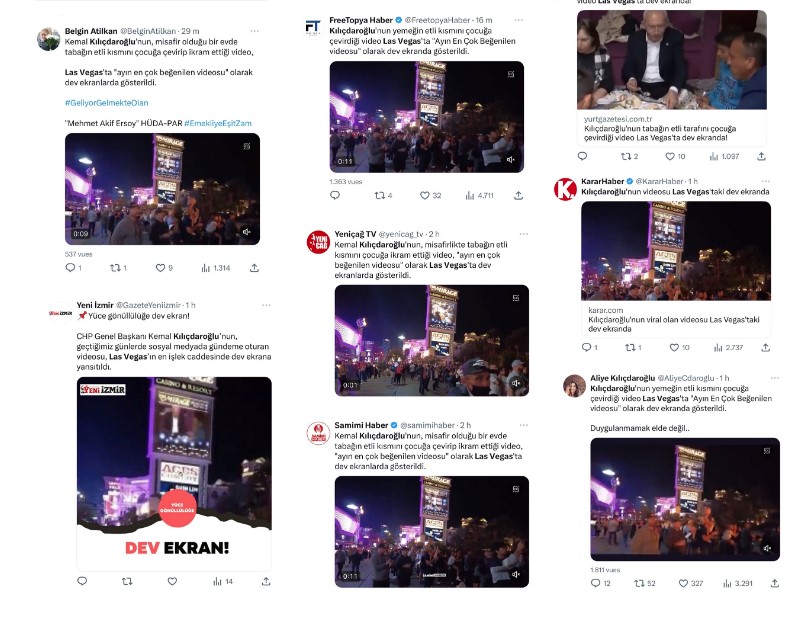Share the yurtgazetesi.com.tr tweet
Image resolution: width=811 pixels, height=621 pixels.
[761, 156]
